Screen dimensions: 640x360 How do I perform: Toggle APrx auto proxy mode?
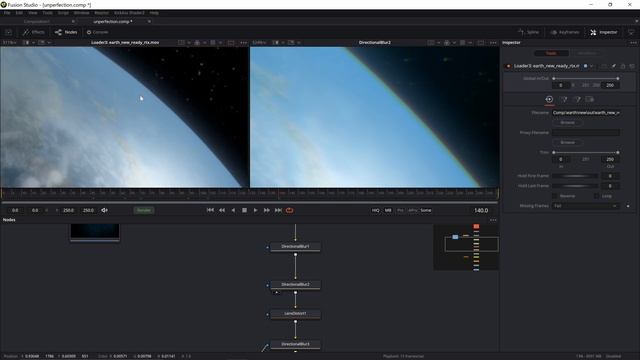[x=413, y=210]
